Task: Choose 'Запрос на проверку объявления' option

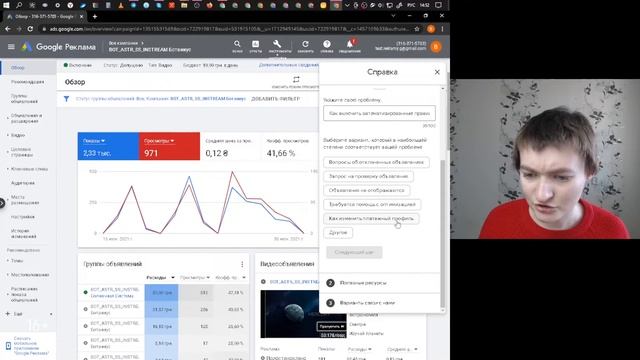Action: 368,176
